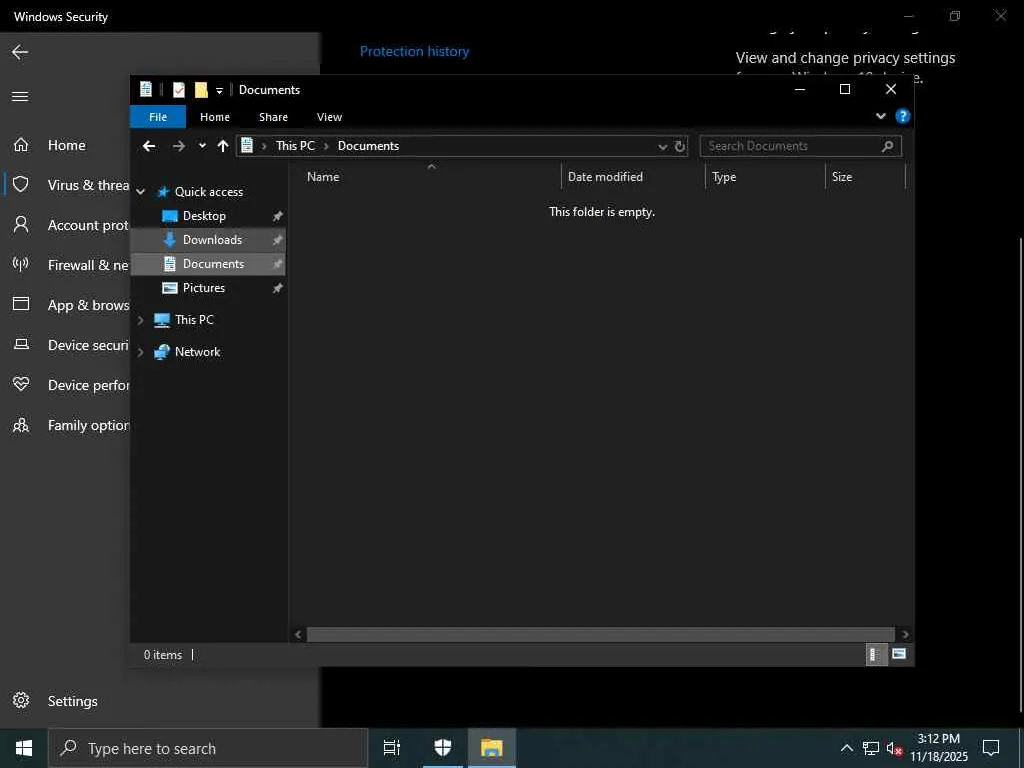Viewport: 1024px width, 768px height.
Task: Select Quick access in navigation pane
Action: pos(209,192)
